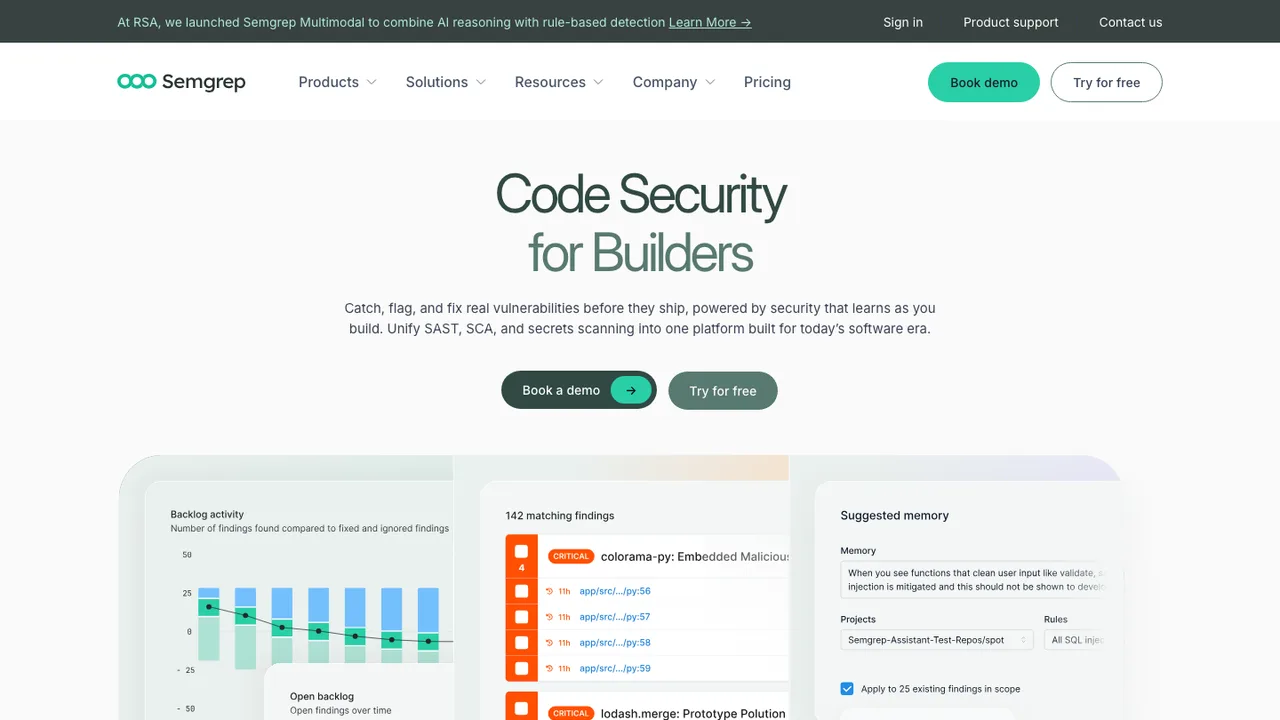
Task: Uncheck Apply to 25 existing findings checkbox
Action: (847, 689)
